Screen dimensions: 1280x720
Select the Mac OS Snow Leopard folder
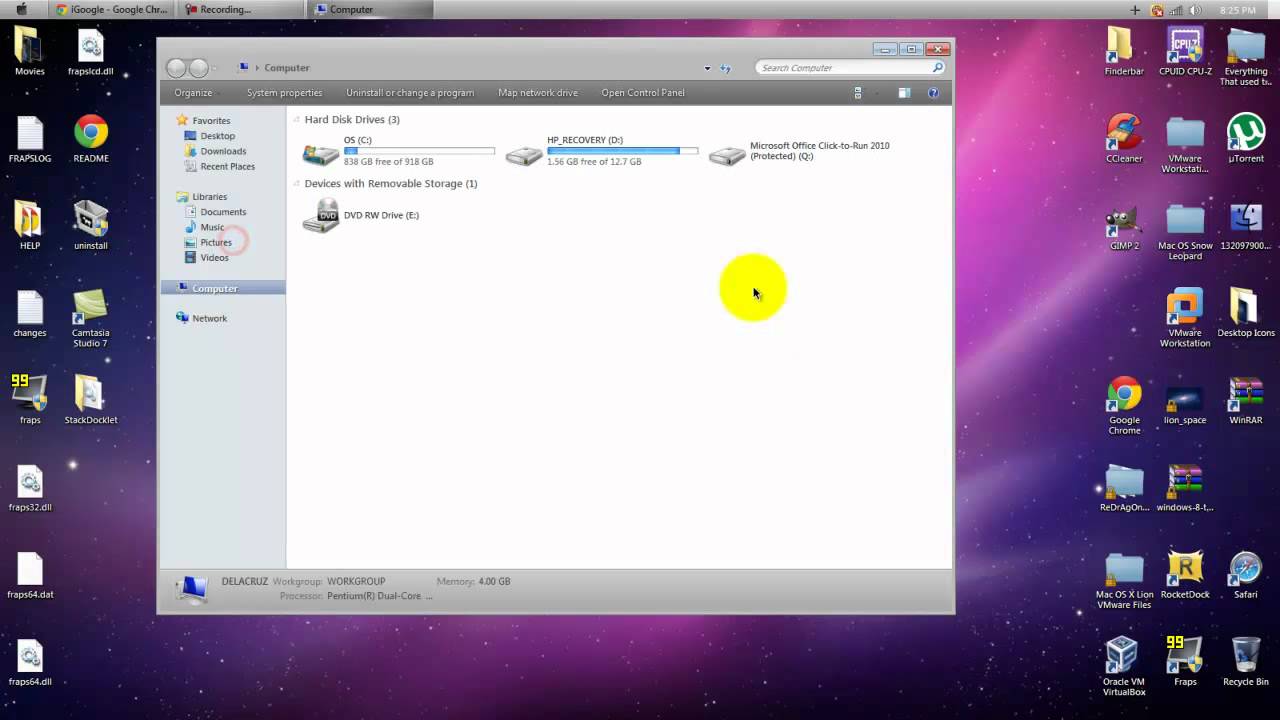click(x=1185, y=232)
